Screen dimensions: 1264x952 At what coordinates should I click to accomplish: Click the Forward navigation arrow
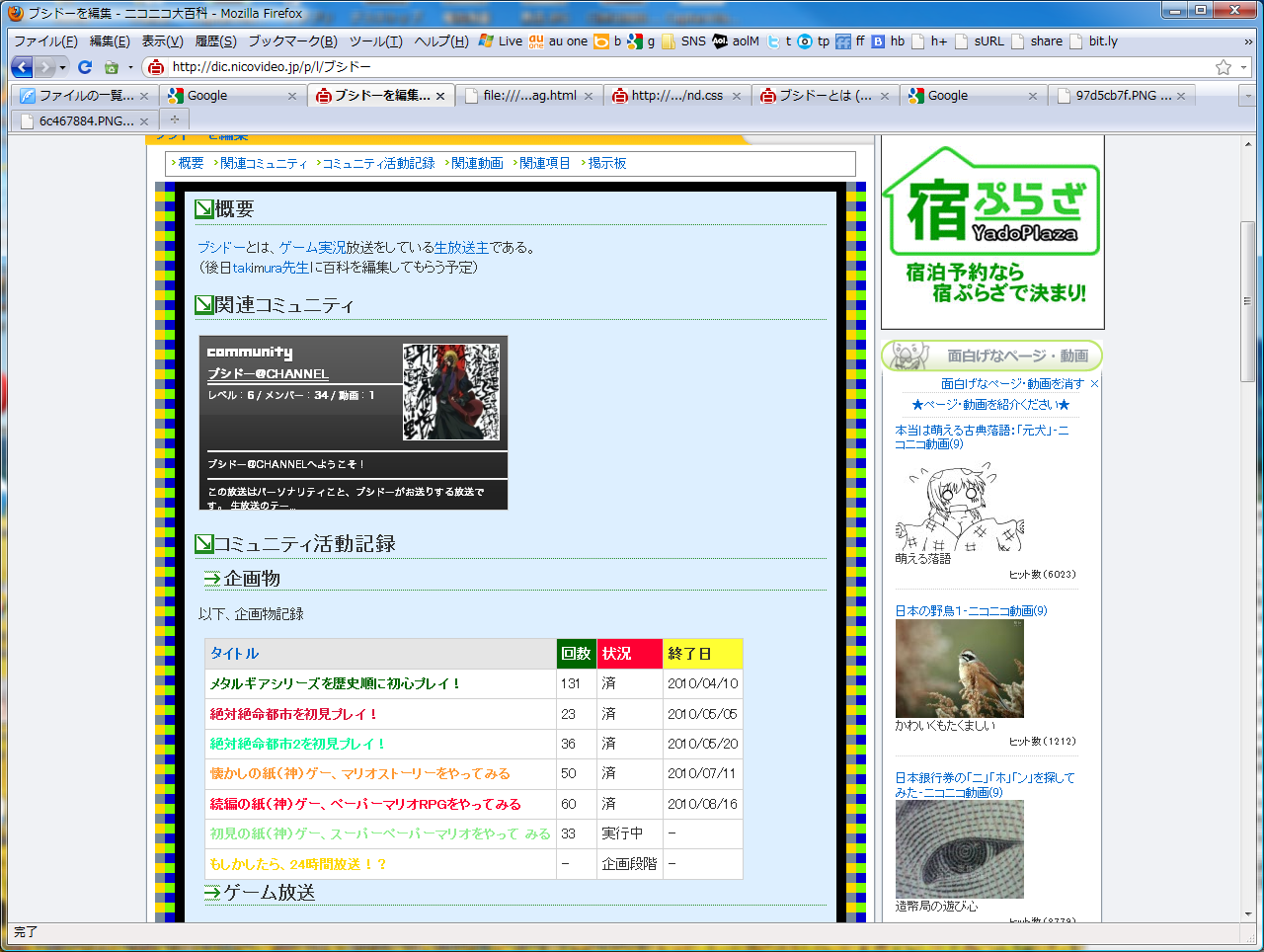pos(45,67)
